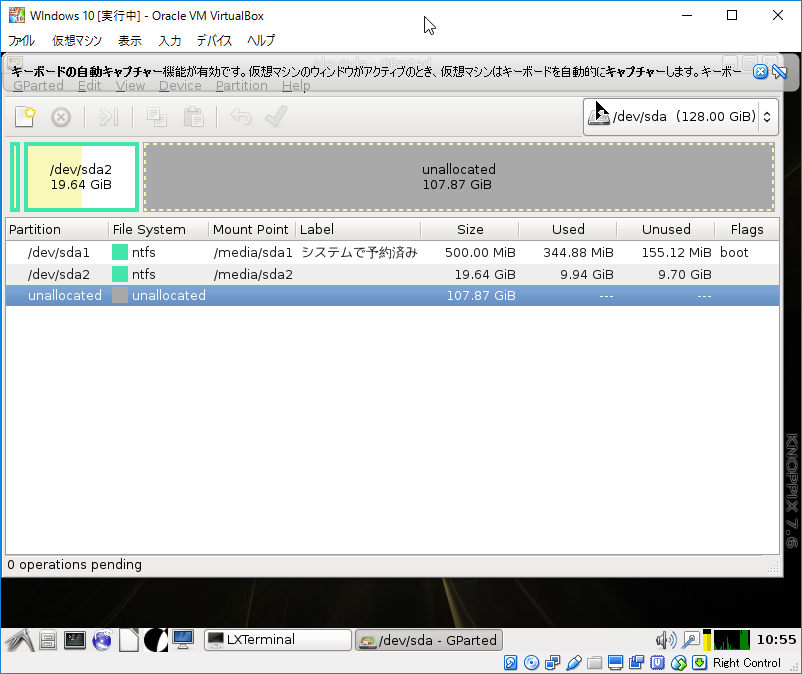
Task: Select the unallocated partition row
Action: 392,296
